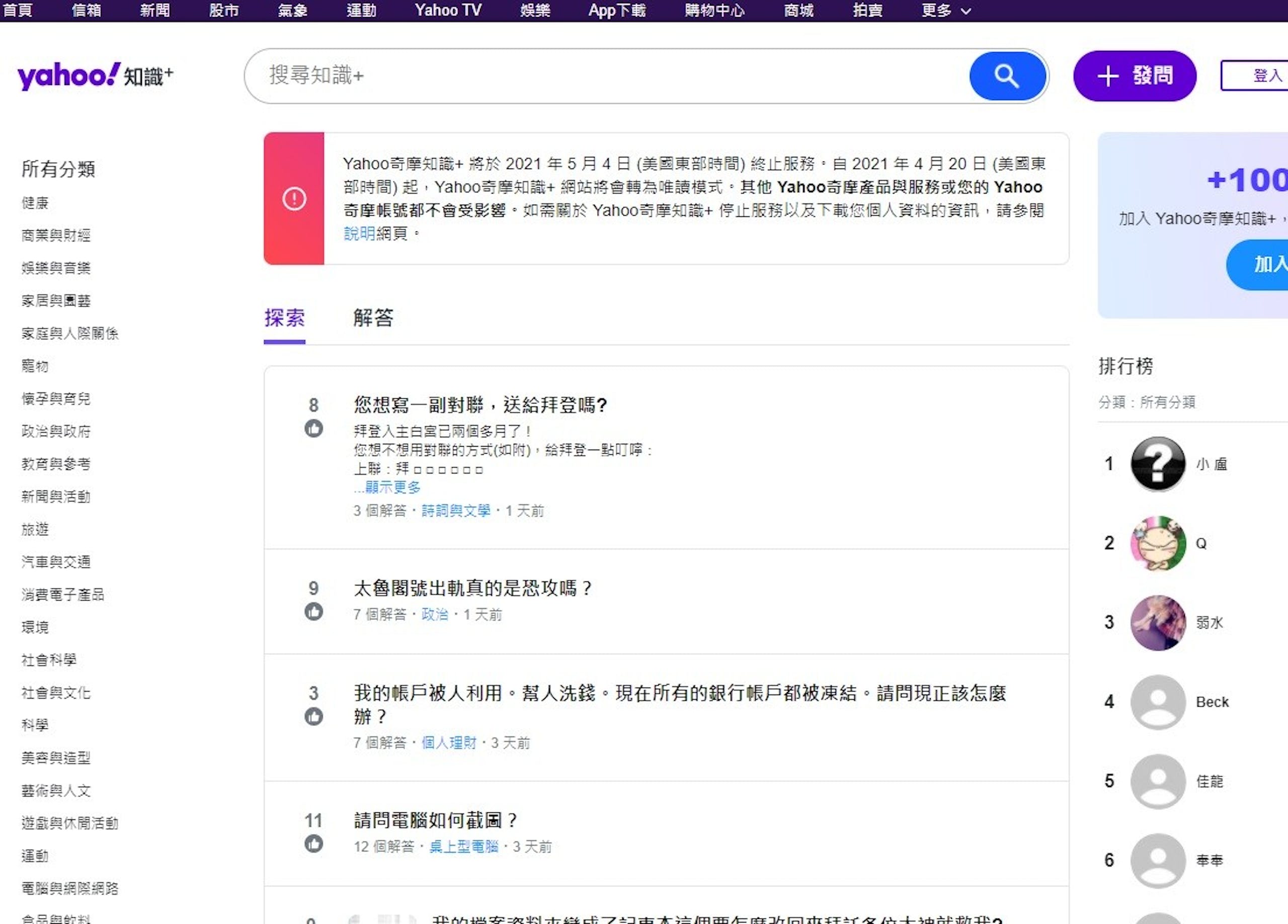Open 新聞 in the top navigation

pyautogui.click(x=155, y=10)
